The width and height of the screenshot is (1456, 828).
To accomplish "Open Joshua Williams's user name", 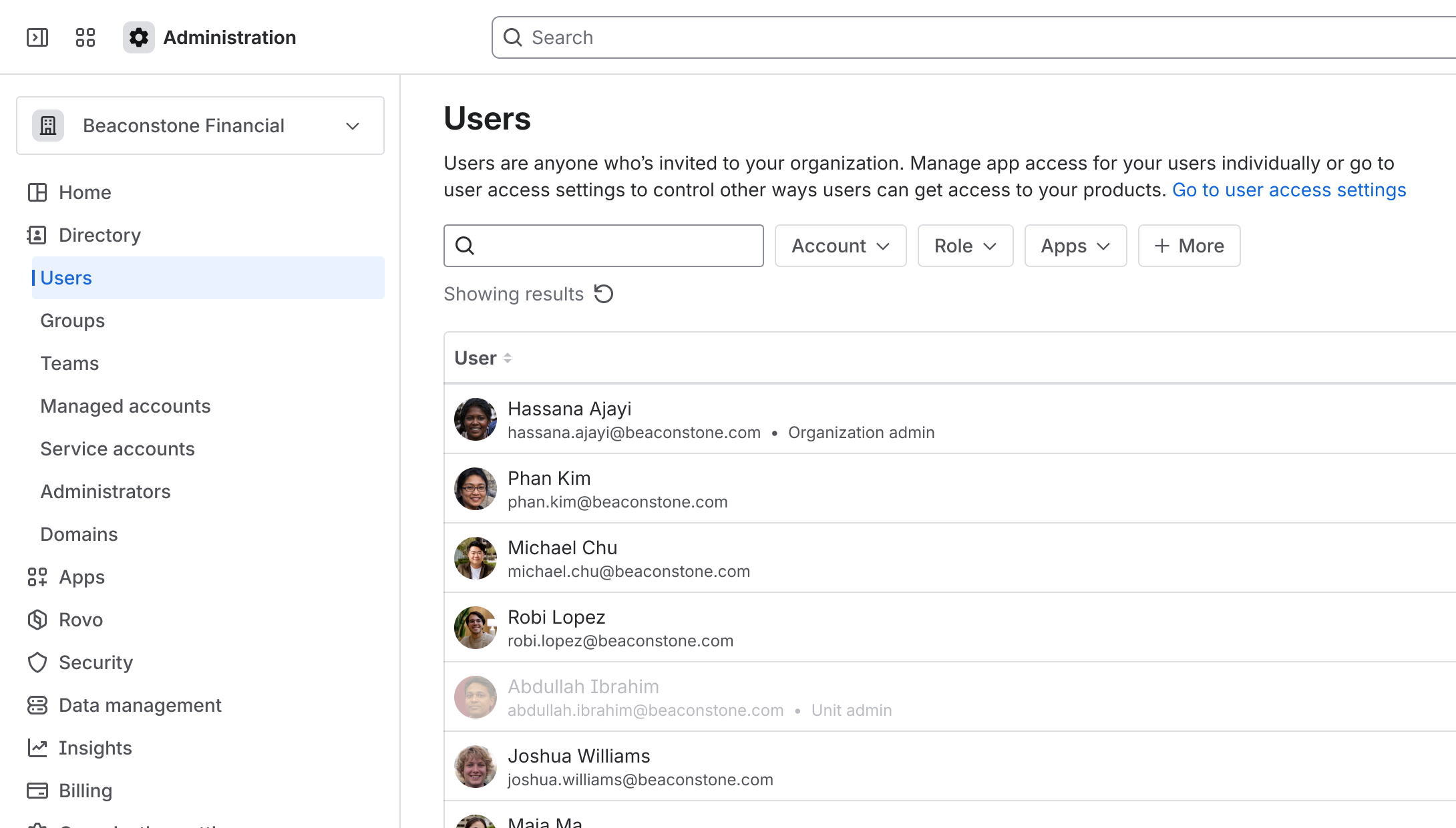I will click(579, 756).
